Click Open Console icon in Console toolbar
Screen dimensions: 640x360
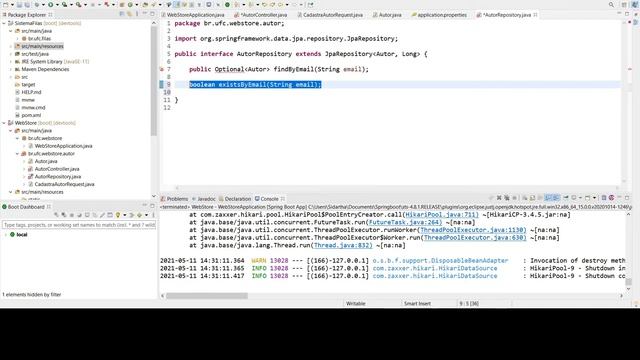click(x=587, y=198)
